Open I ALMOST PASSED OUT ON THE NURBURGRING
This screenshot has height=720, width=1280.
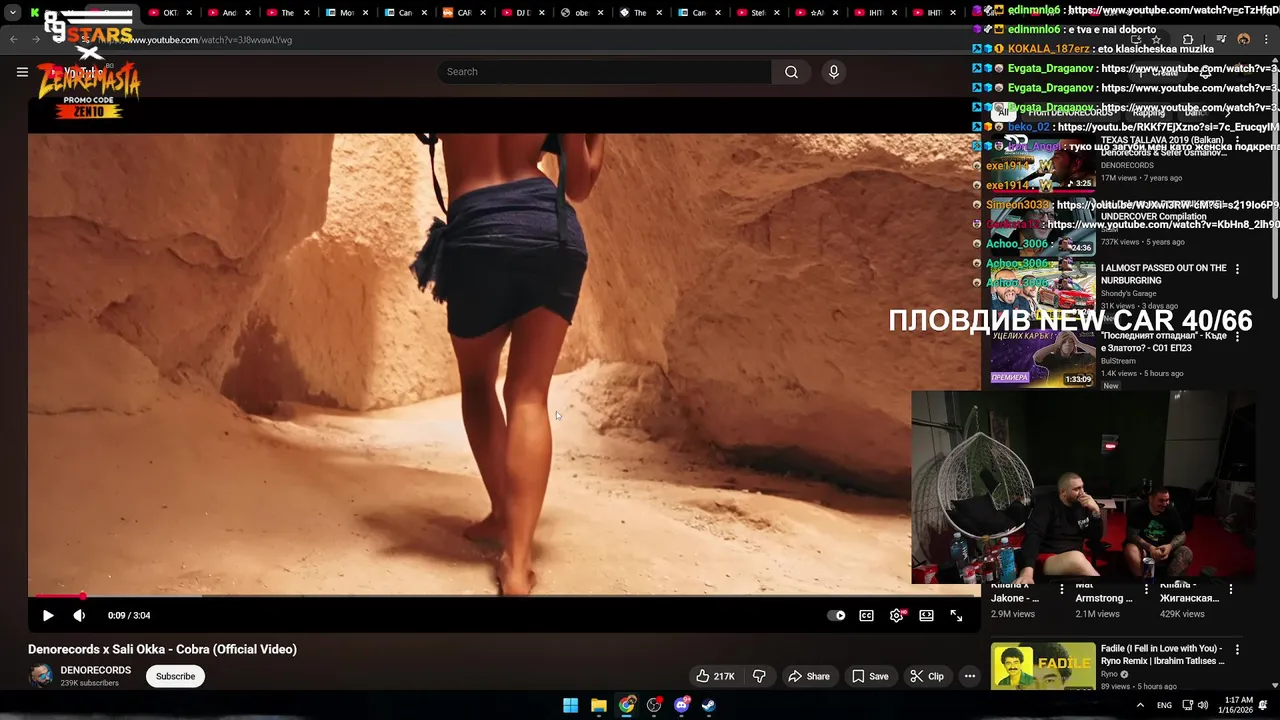point(1163,274)
